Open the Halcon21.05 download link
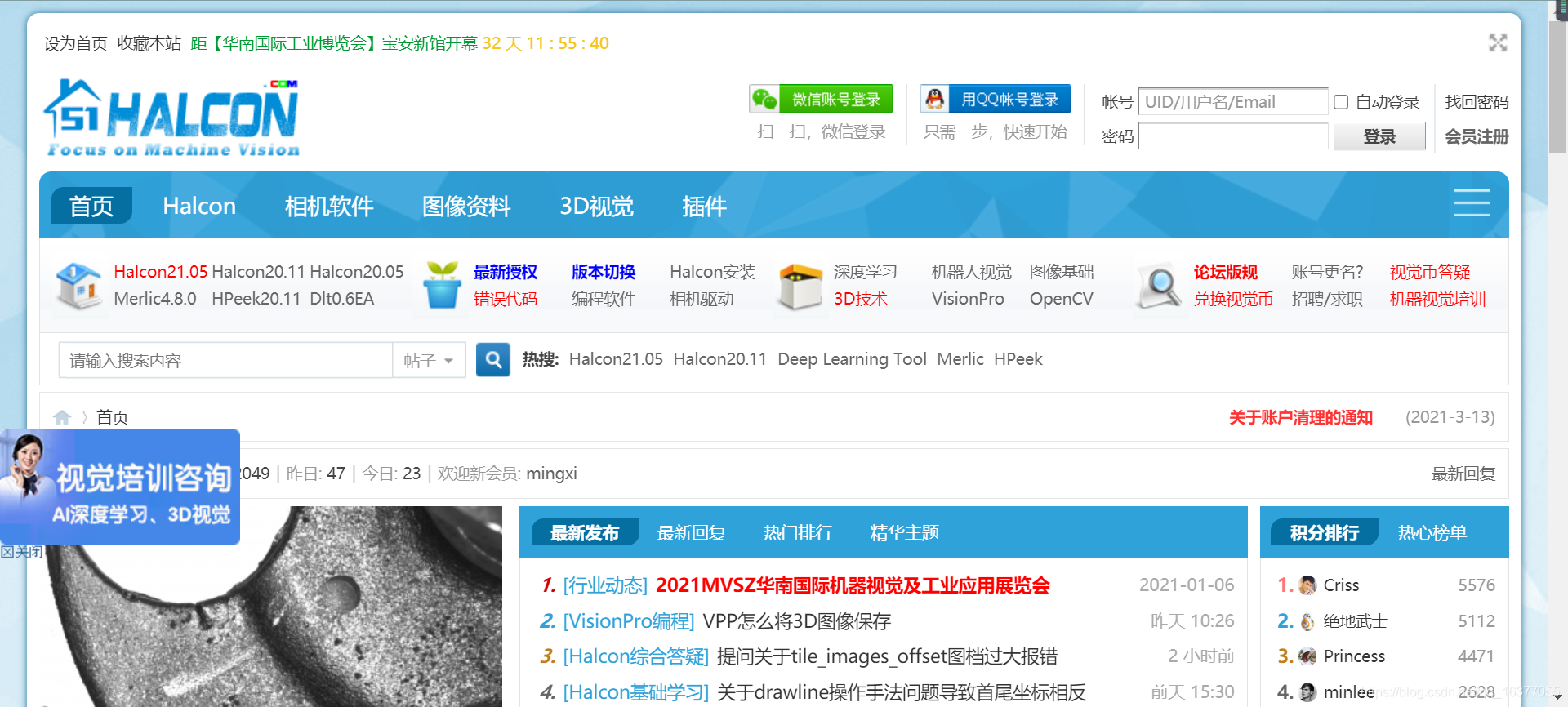This screenshot has height=707, width=1568. 161,272
